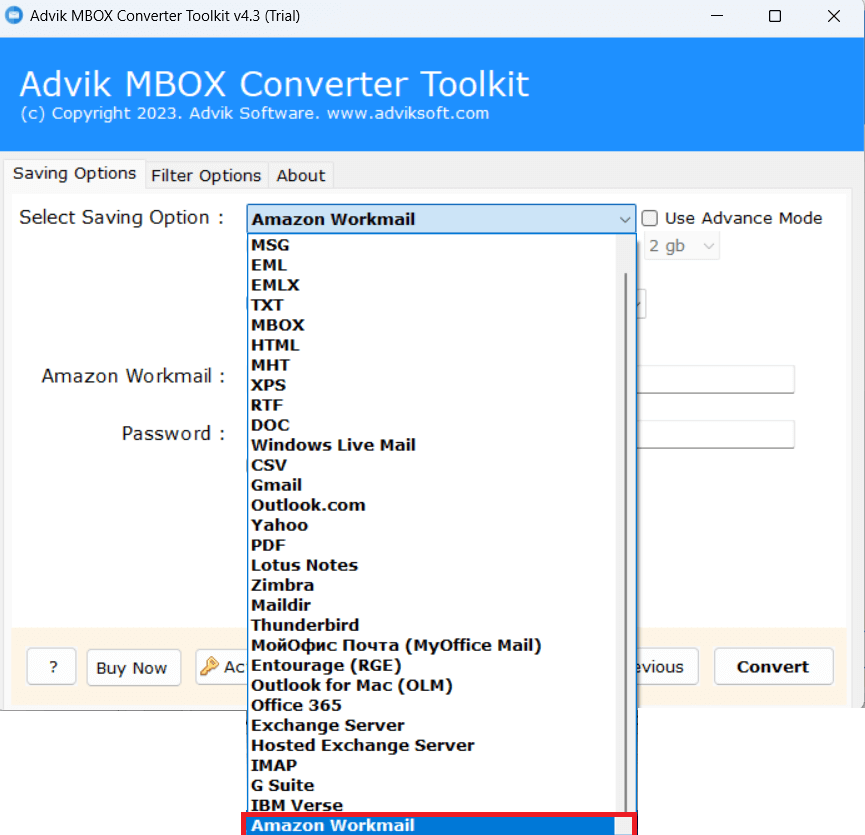Select HTML as saving option
Image resolution: width=865 pixels, height=835 pixels.
tap(432, 345)
